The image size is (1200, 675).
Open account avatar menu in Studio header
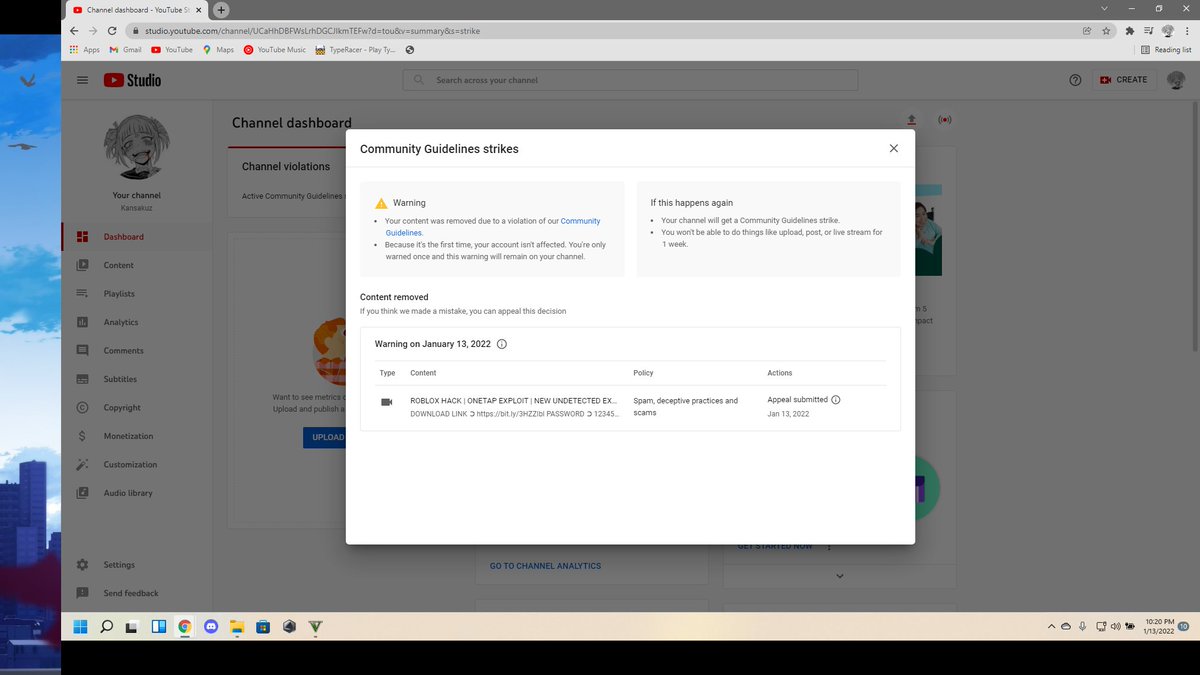[1176, 80]
